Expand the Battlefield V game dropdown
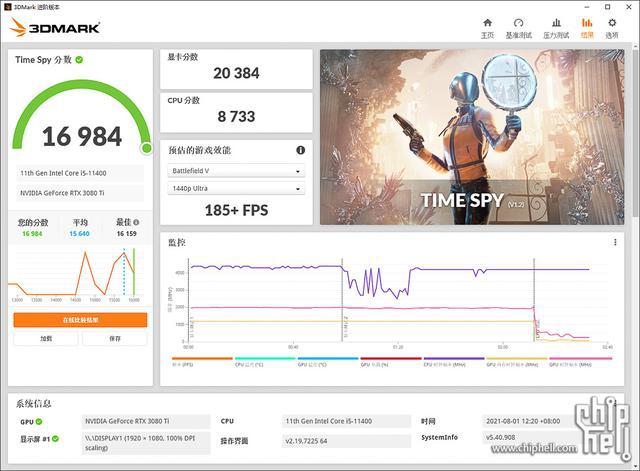Image resolution: width=640 pixels, height=471 pixels. pos(236,170)
